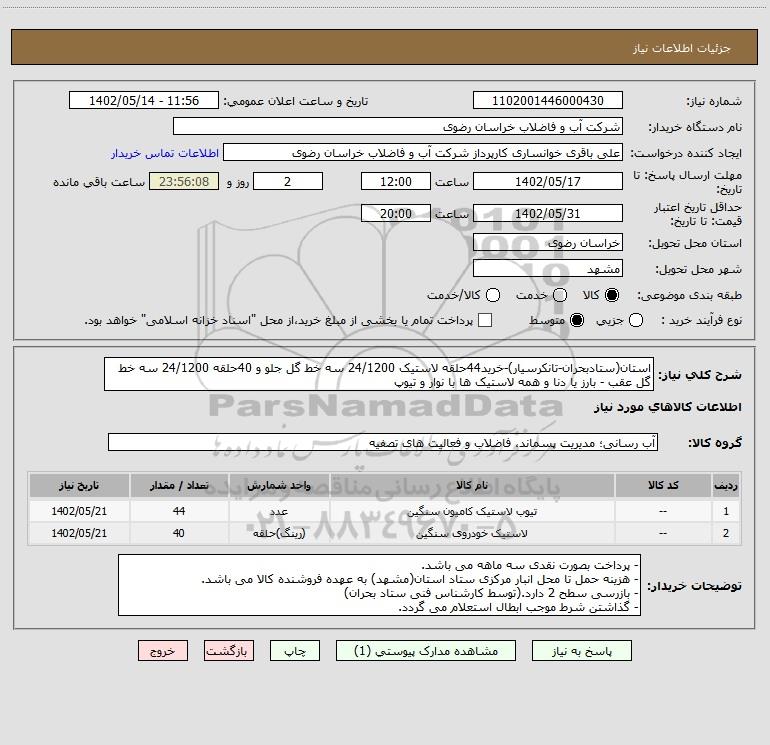Click the تعداد / مقدار column header
This screenshot has height=745, width=770.
click(179, 486)
